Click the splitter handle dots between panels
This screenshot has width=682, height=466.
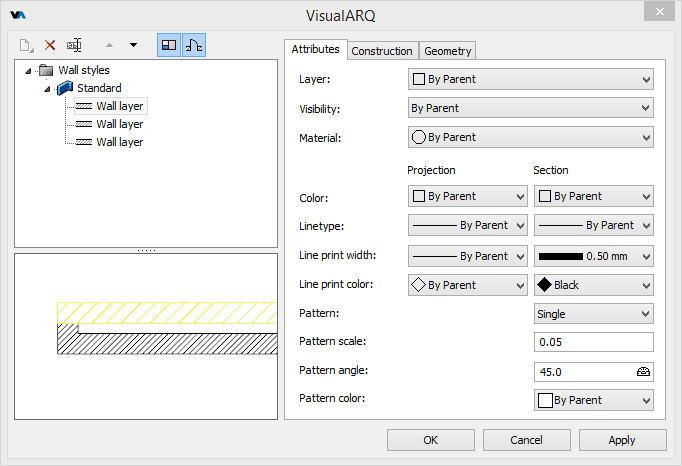(146, 251)
